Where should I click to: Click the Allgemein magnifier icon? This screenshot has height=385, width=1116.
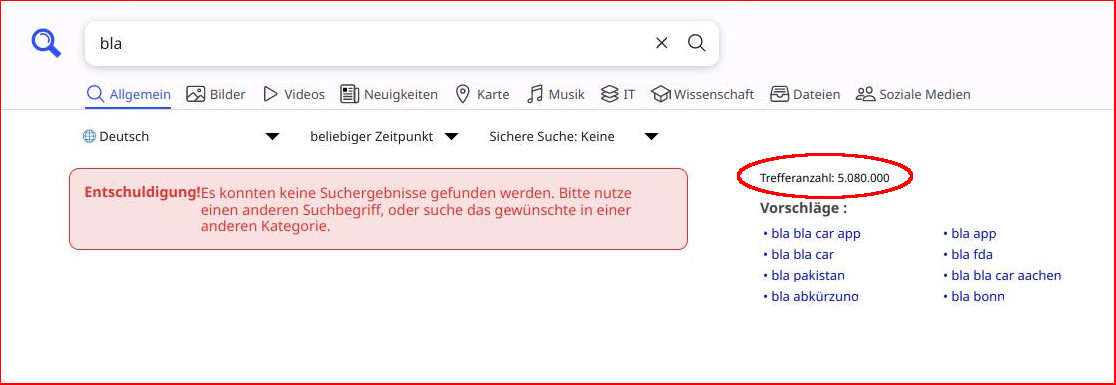(95, 94)
